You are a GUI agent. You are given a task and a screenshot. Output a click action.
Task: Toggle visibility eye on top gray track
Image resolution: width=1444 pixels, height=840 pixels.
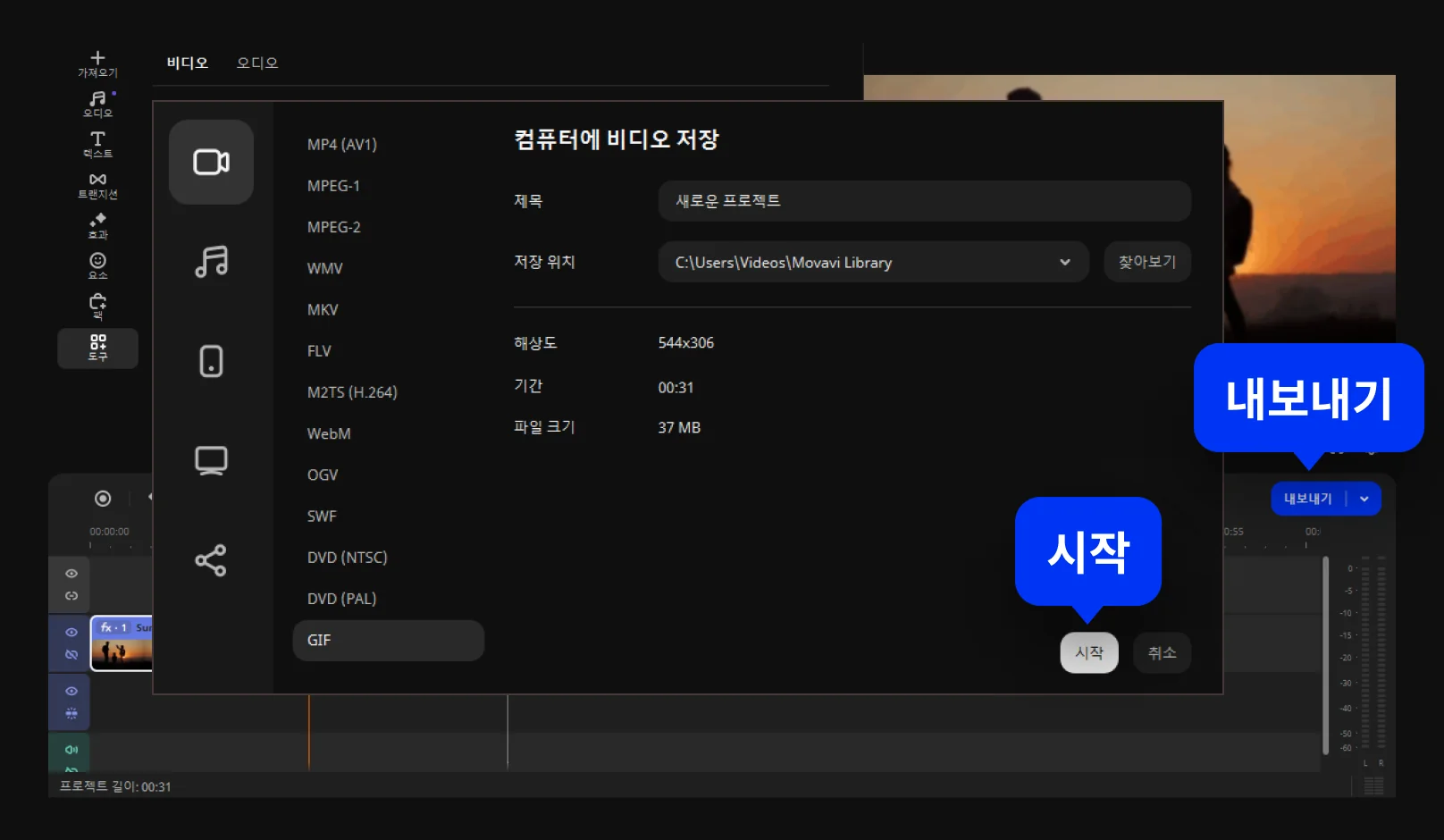(x=71, y=574)
